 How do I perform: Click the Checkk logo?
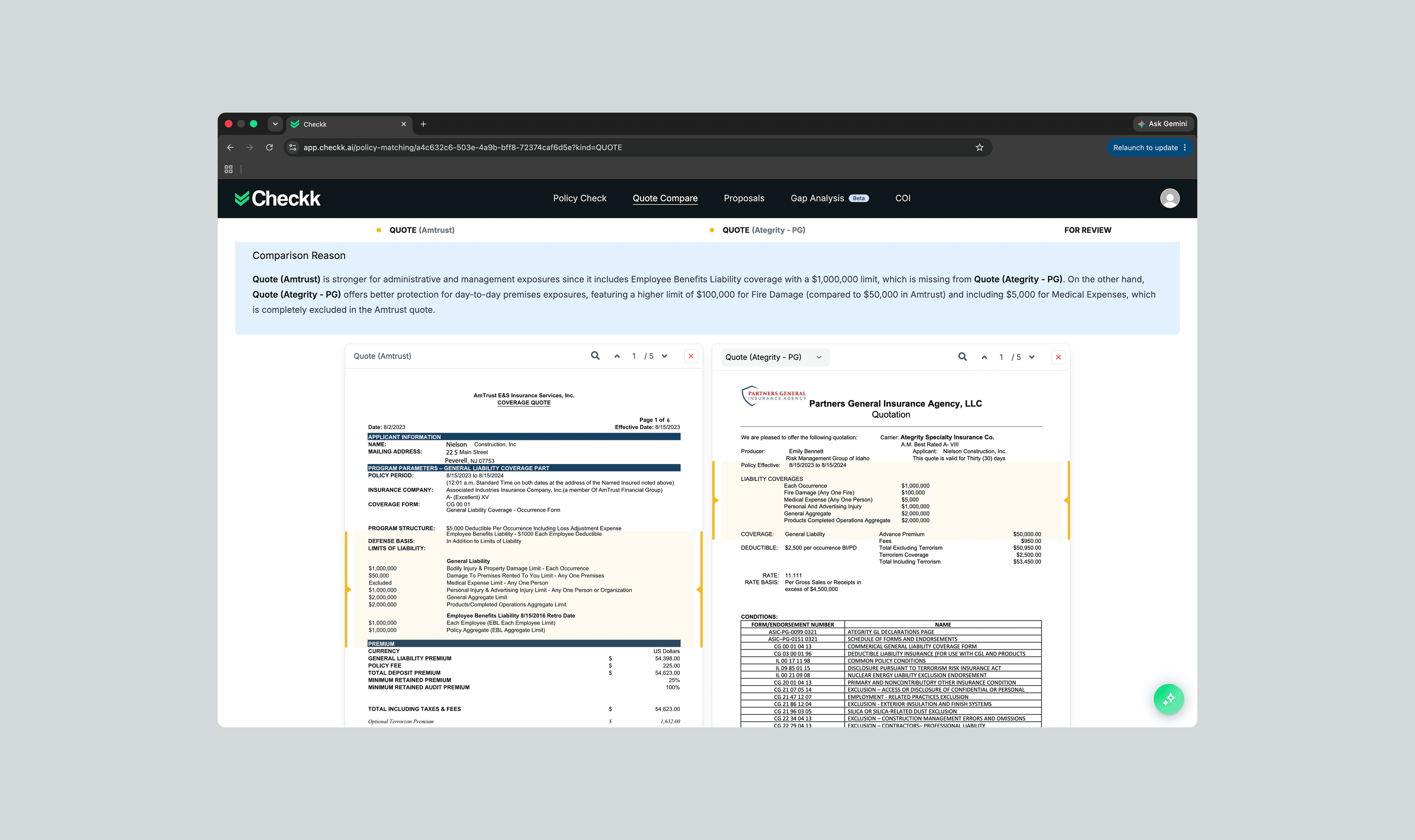tap(277, 198)
